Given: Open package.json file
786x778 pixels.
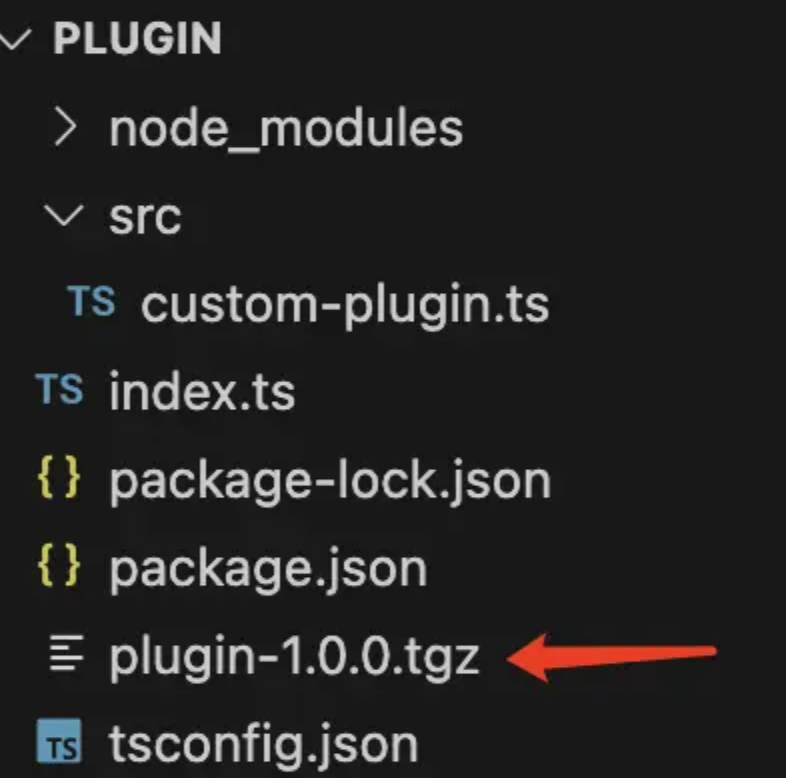Looking at the screenshot, I should coord(268,570).
